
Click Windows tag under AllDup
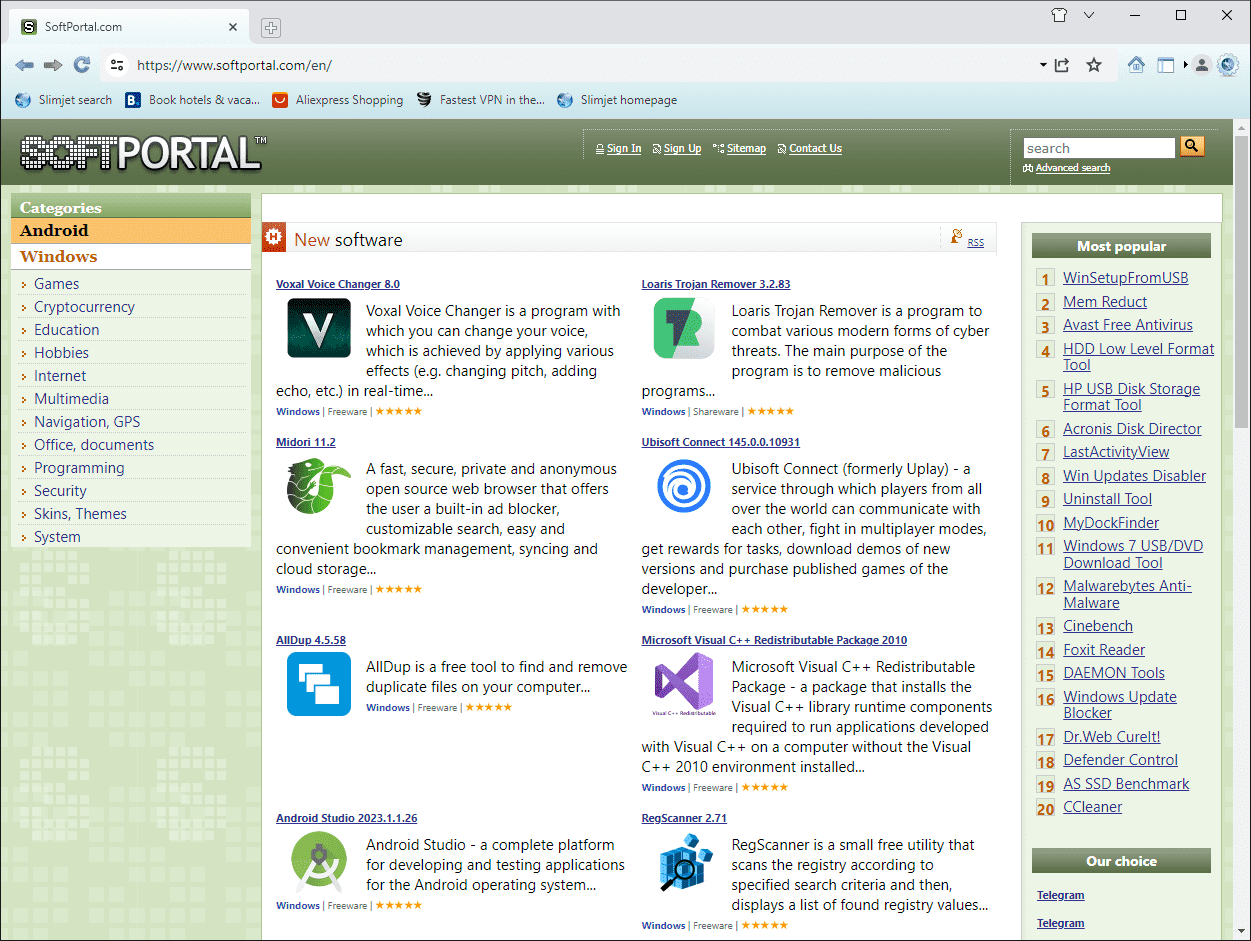388,708
